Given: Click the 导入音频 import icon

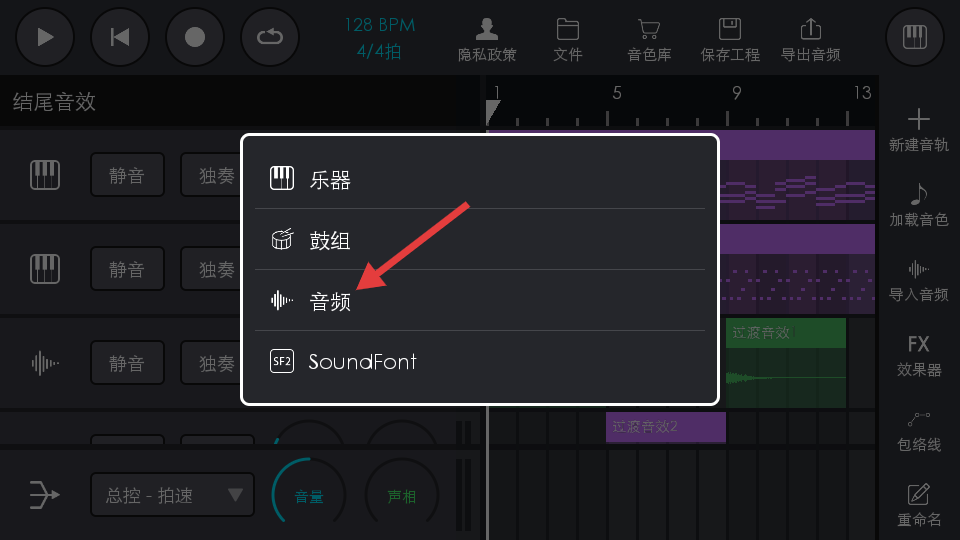Looking at the screenshot, I should 918,280.
